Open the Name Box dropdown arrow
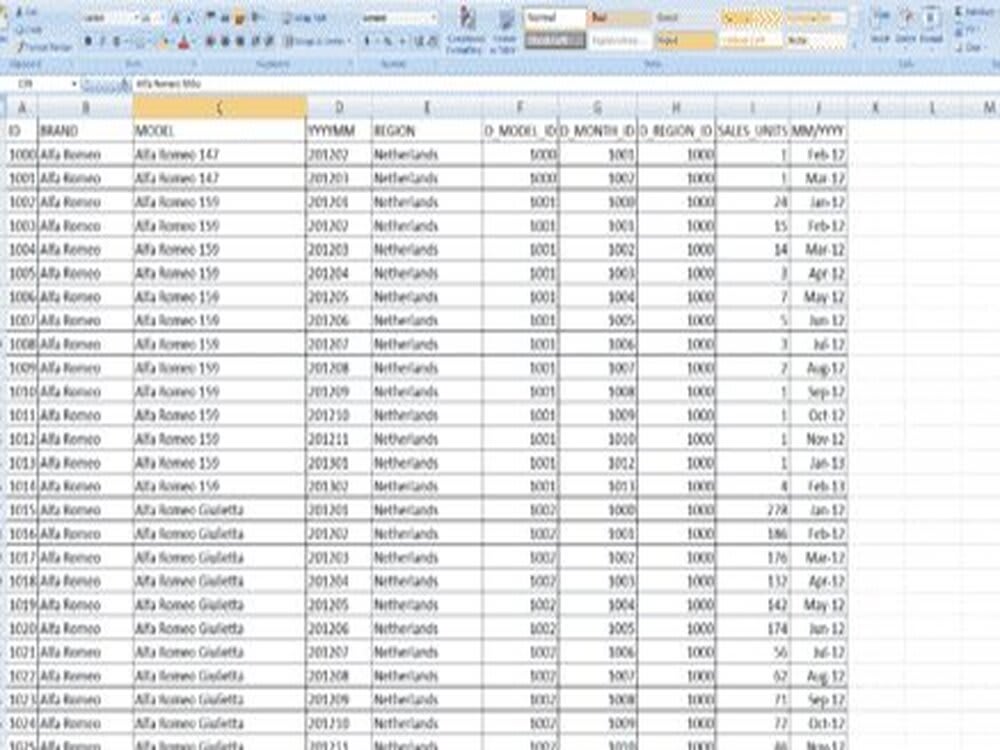 74,84
